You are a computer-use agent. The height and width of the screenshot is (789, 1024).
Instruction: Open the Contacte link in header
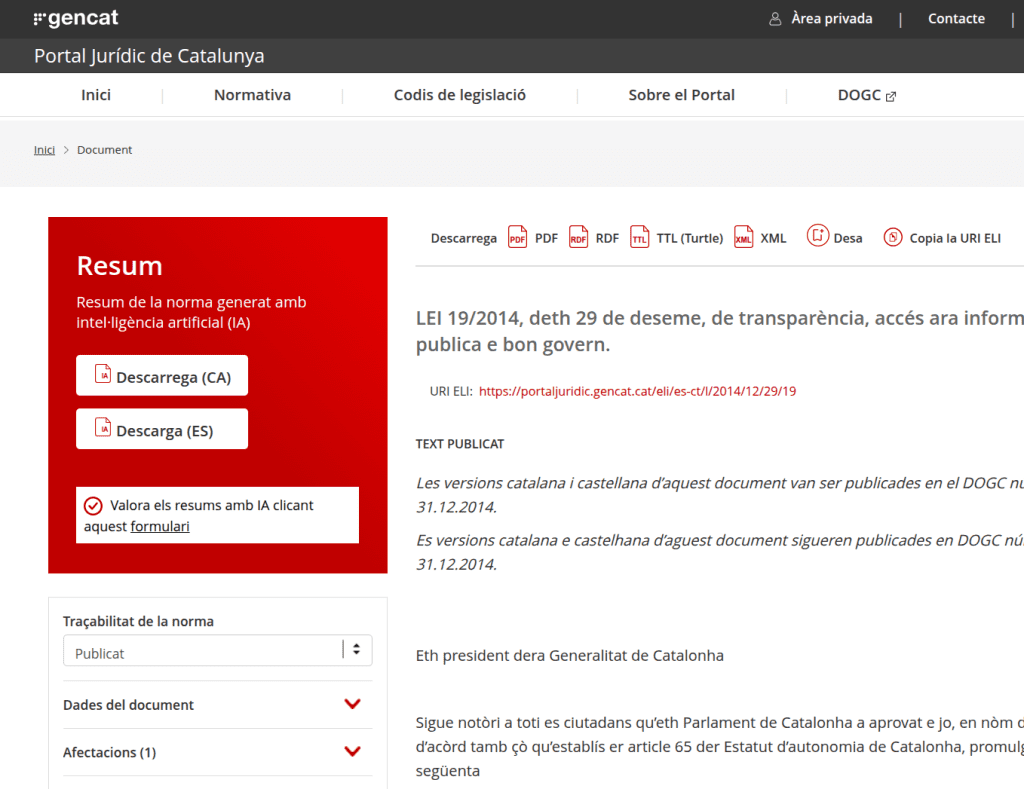pyautogui.click(x=956, y=19)
